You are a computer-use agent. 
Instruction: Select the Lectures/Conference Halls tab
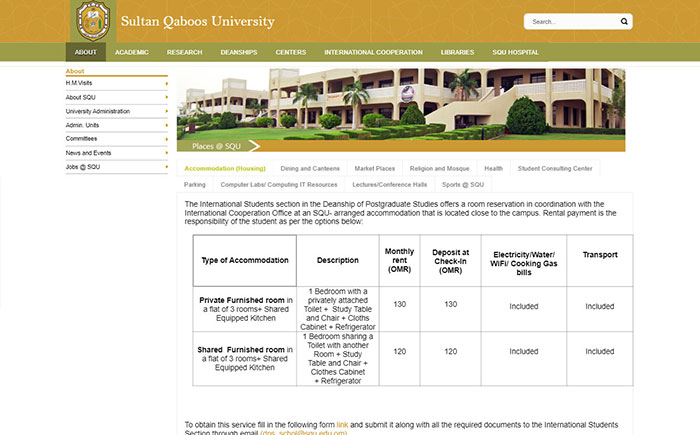pos(389,184)
